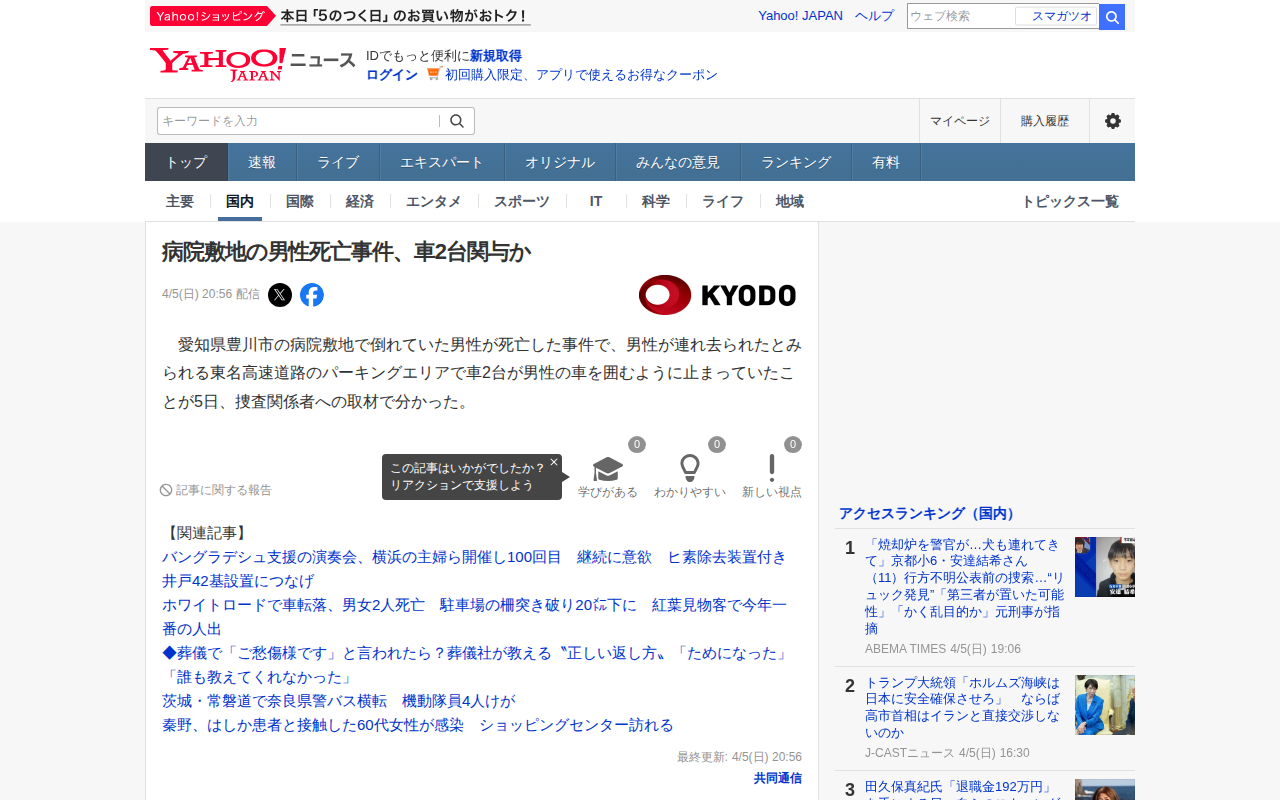The image size is (1280, 800).
Task: Open the 5のつく日 shopping promo link
Action: click(405, 16)
